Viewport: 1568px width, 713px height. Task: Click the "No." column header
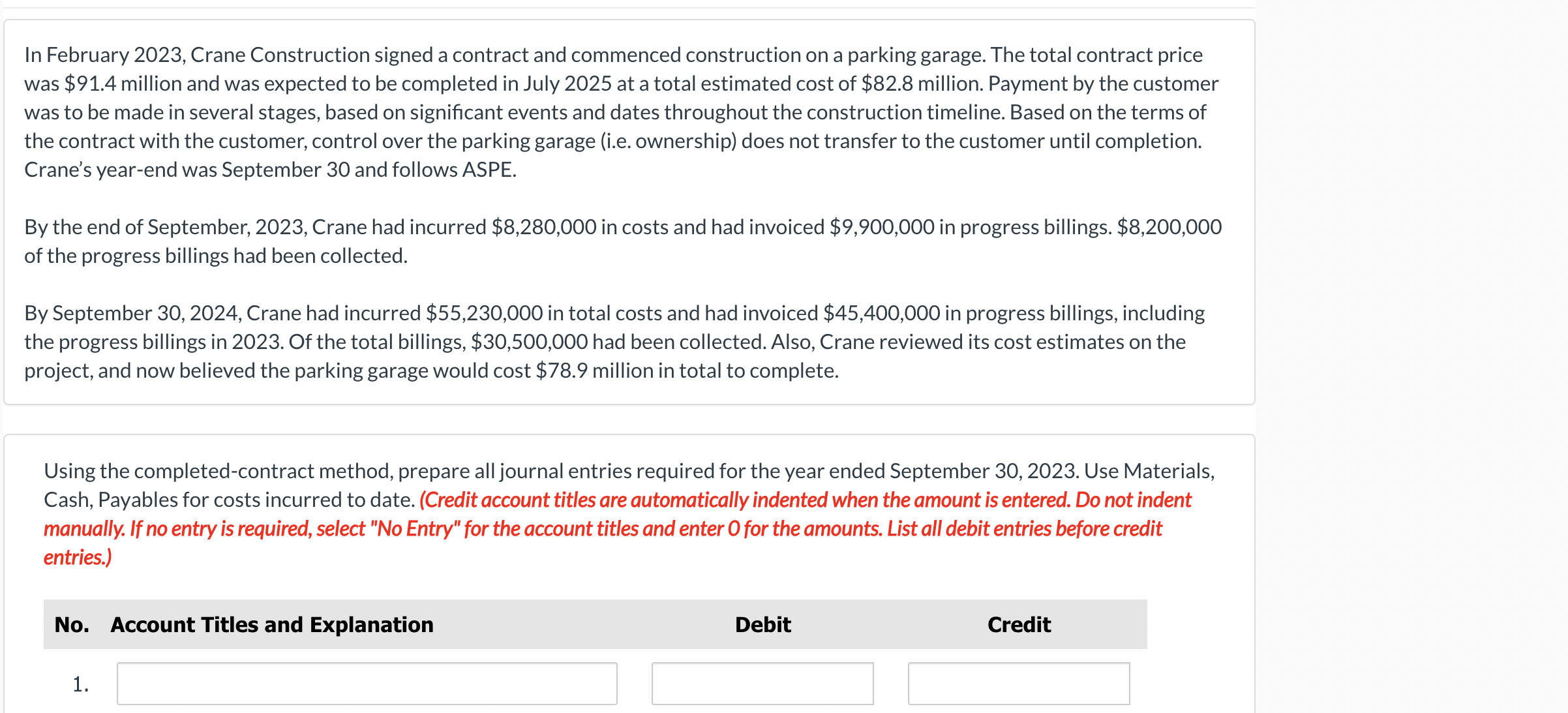(72, 625)
